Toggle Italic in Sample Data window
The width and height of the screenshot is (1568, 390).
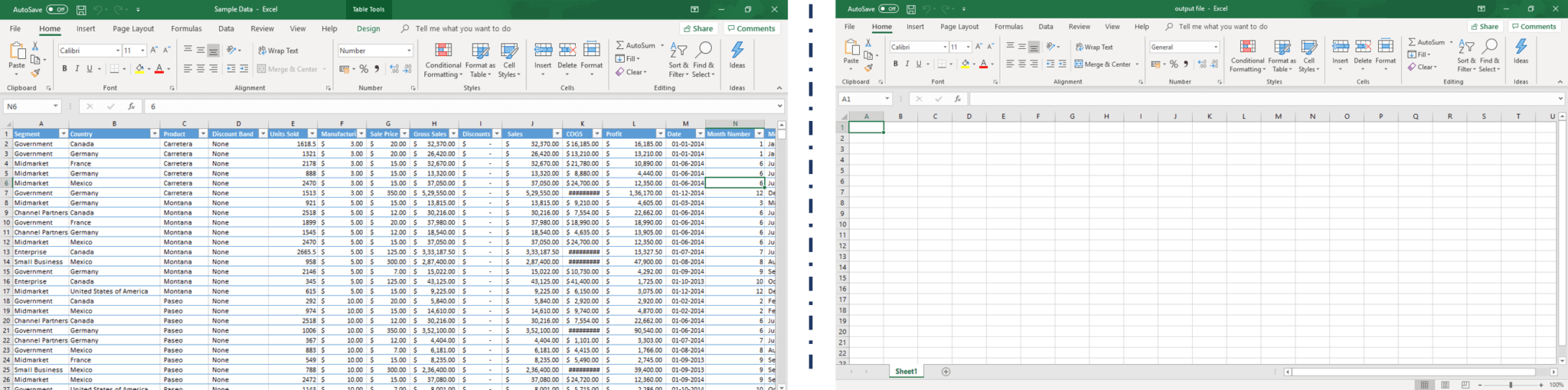77,69
